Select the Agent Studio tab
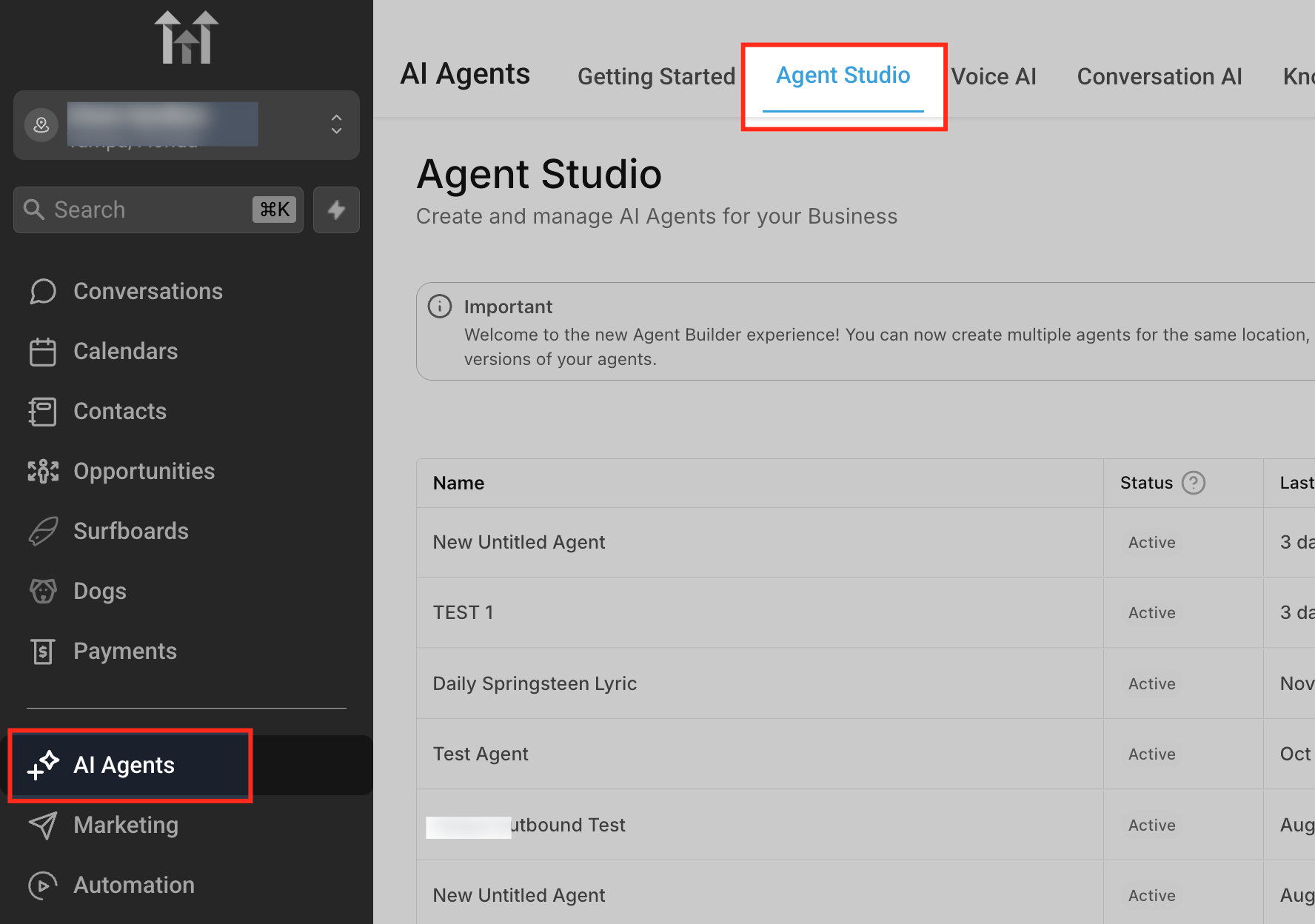Screen dimensions: 1315x924 [x=843, y=76]
